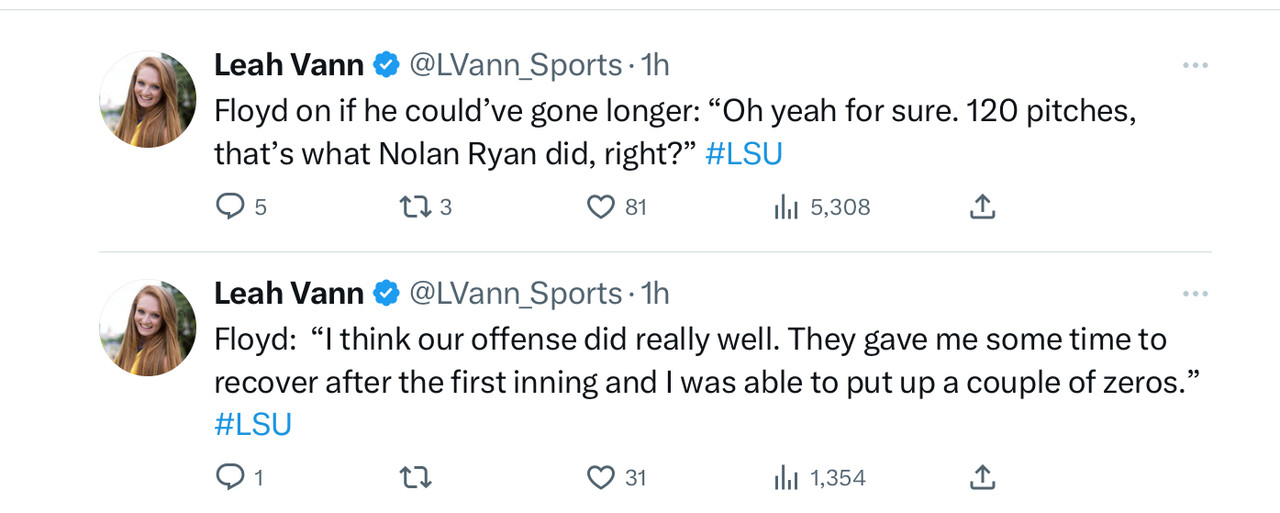
Task: Open more options on second tweet
Action: (1195, 294)
